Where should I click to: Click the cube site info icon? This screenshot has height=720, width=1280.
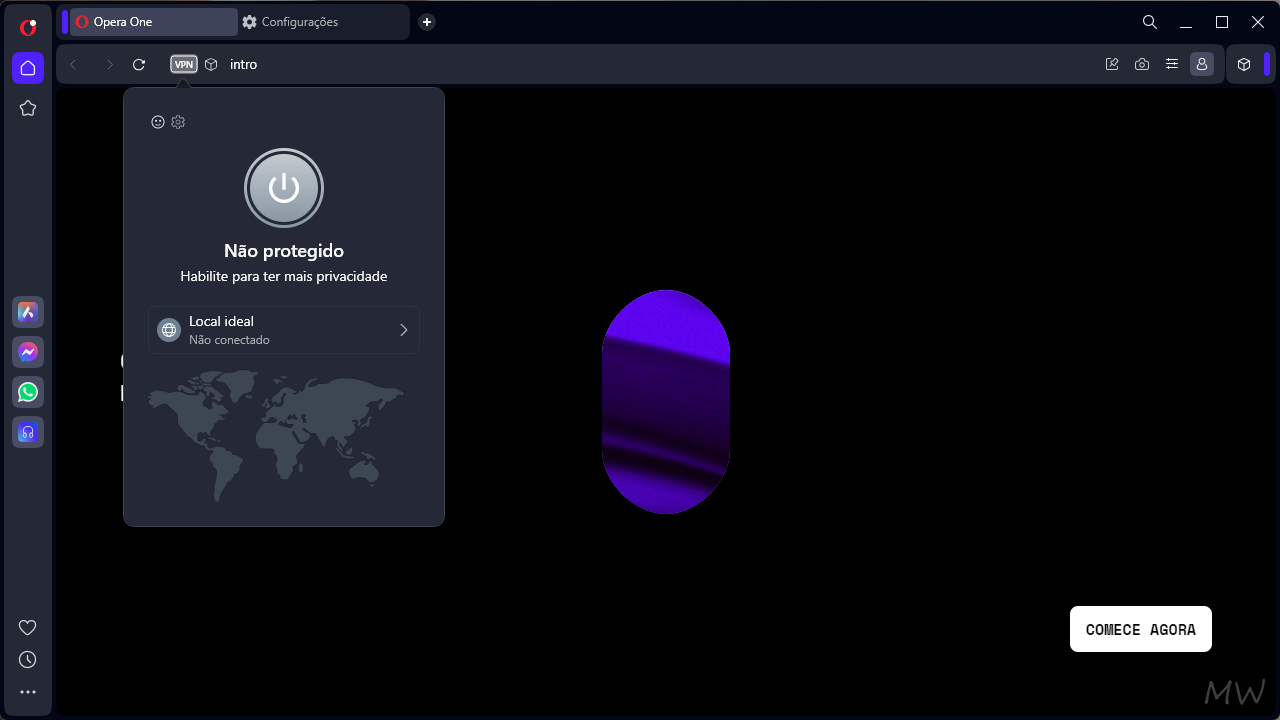pyautogui.click(x=211, y=64)
